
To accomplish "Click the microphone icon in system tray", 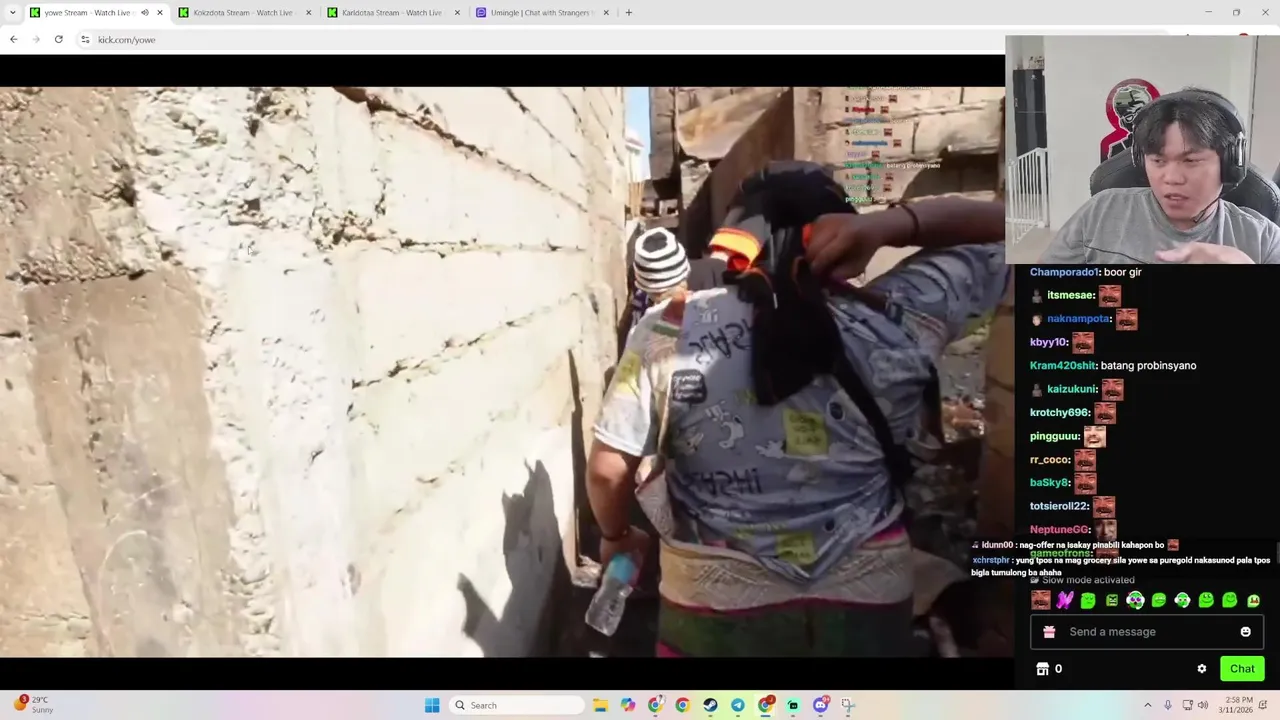I will coord(1167,705).
